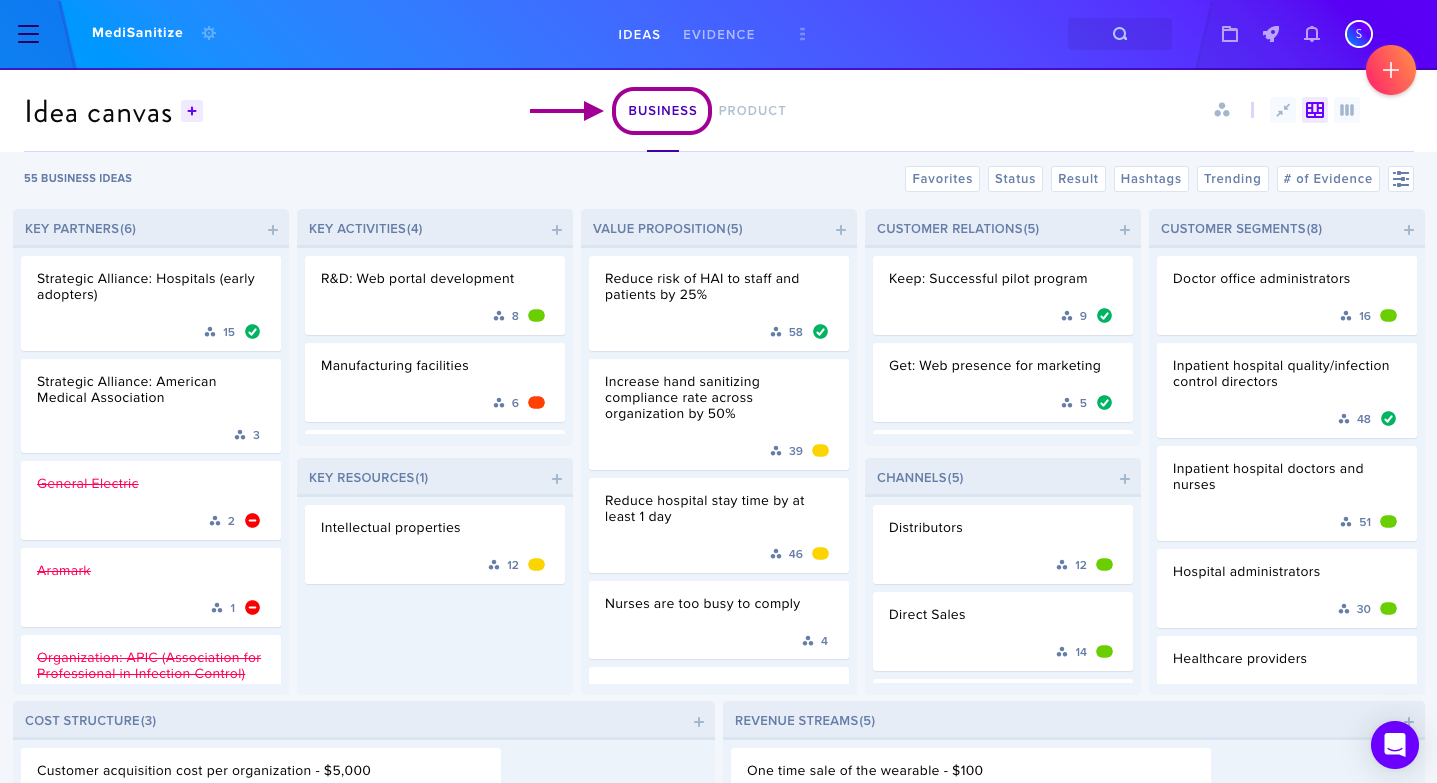Image resolution: width=1437 pixels, height=783 pixels.
Task: Toggle the Result filter
Action: tap(1078, 179)
